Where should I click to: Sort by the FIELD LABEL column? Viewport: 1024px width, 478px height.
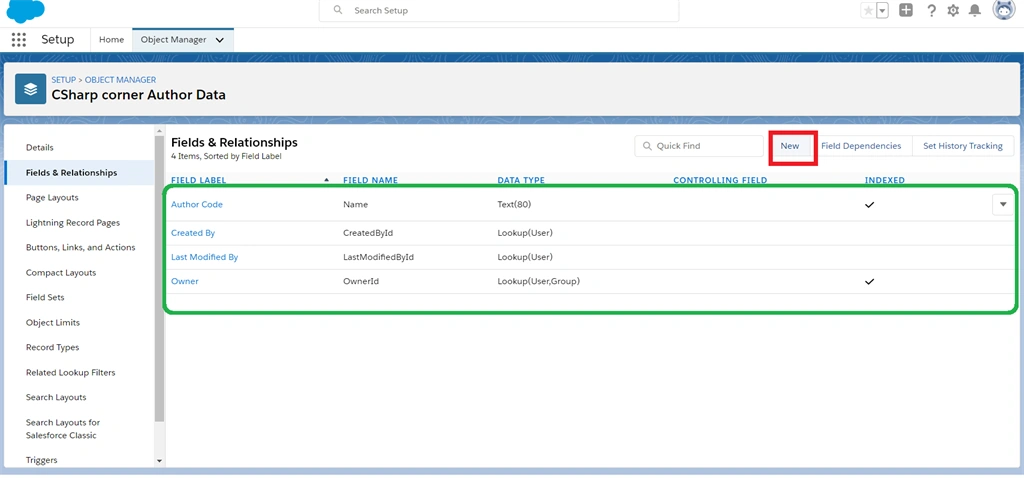point(199,180)
